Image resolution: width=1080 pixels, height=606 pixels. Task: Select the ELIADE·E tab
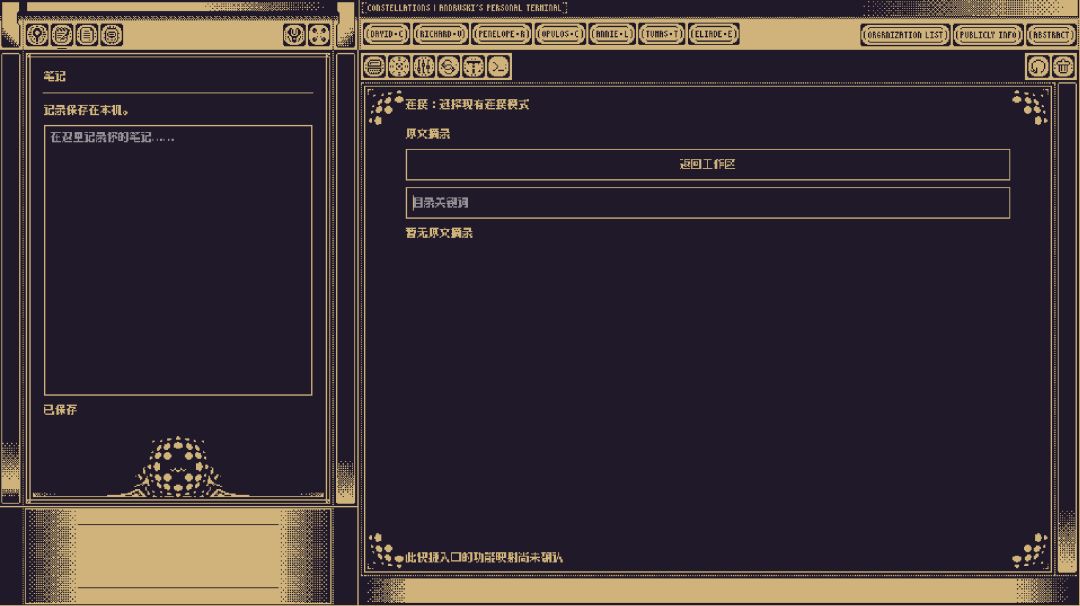[714, 34]
